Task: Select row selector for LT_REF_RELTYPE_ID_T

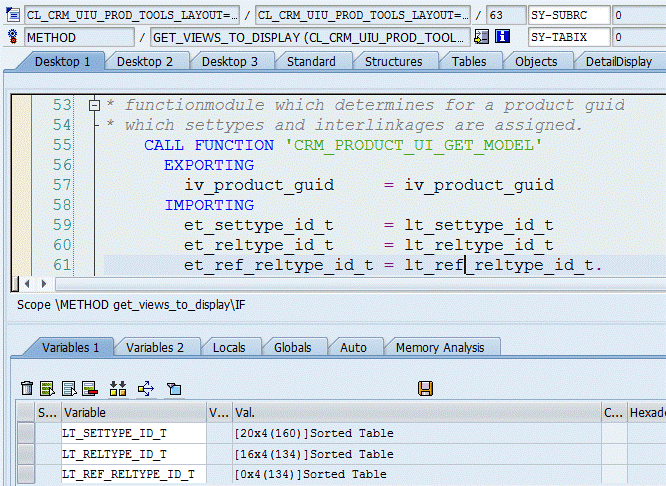Action: point(26,474)
